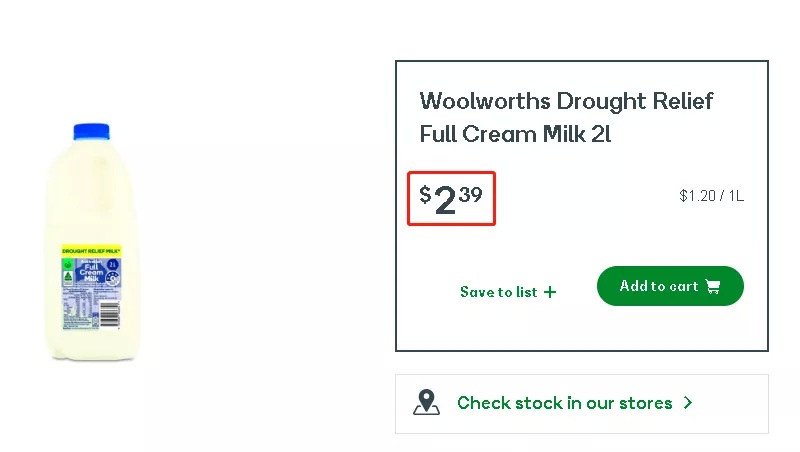The image size is (800, 452).
Task: Click the Full Cream Milk 2l title line
Action: point(515,134)
